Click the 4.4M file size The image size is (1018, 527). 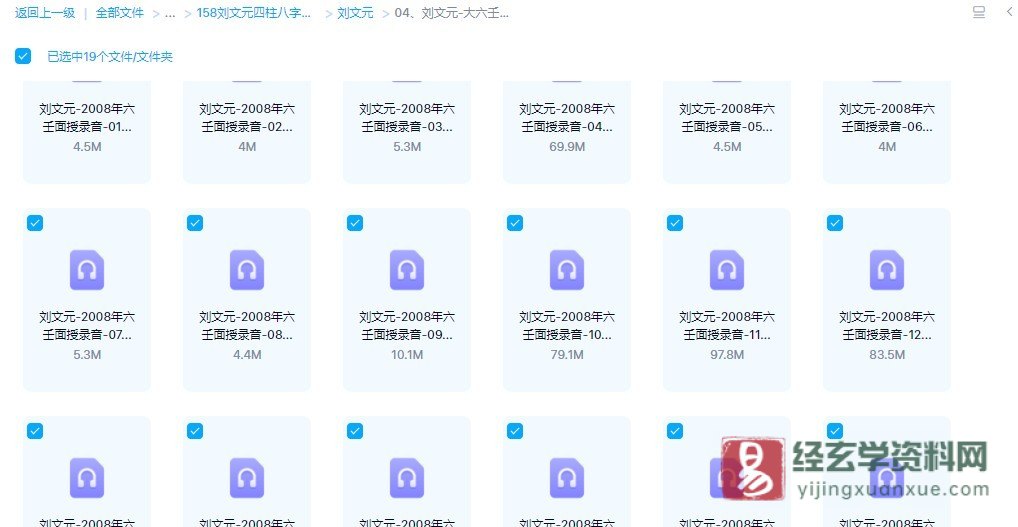click(247, 355)
